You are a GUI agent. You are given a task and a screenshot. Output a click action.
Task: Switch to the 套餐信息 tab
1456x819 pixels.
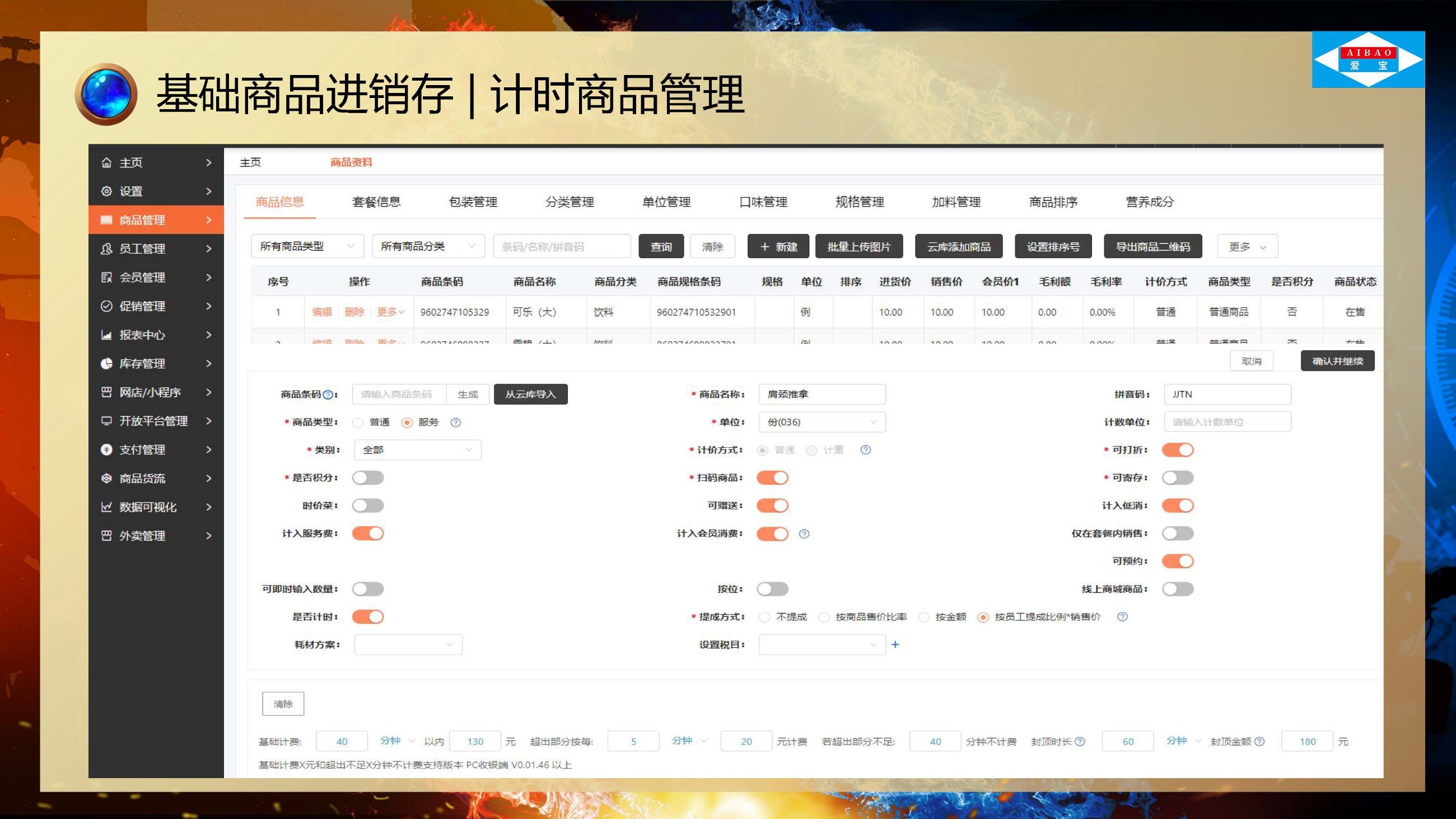point(376,202)
